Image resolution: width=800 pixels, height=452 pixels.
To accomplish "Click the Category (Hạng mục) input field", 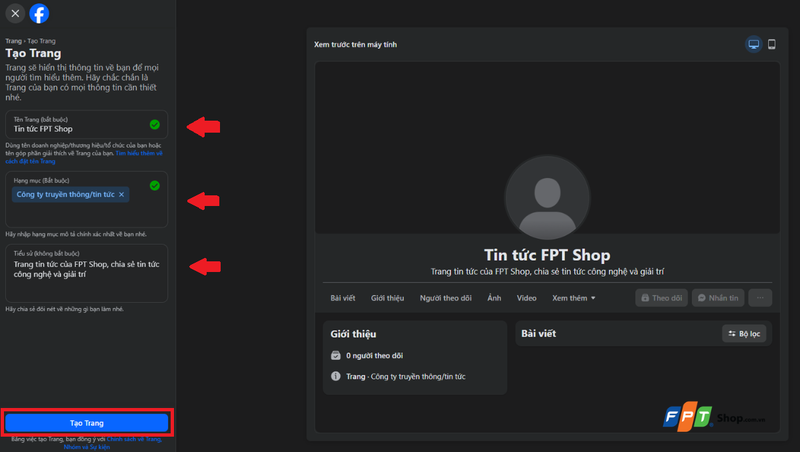I will pos(86,199).
